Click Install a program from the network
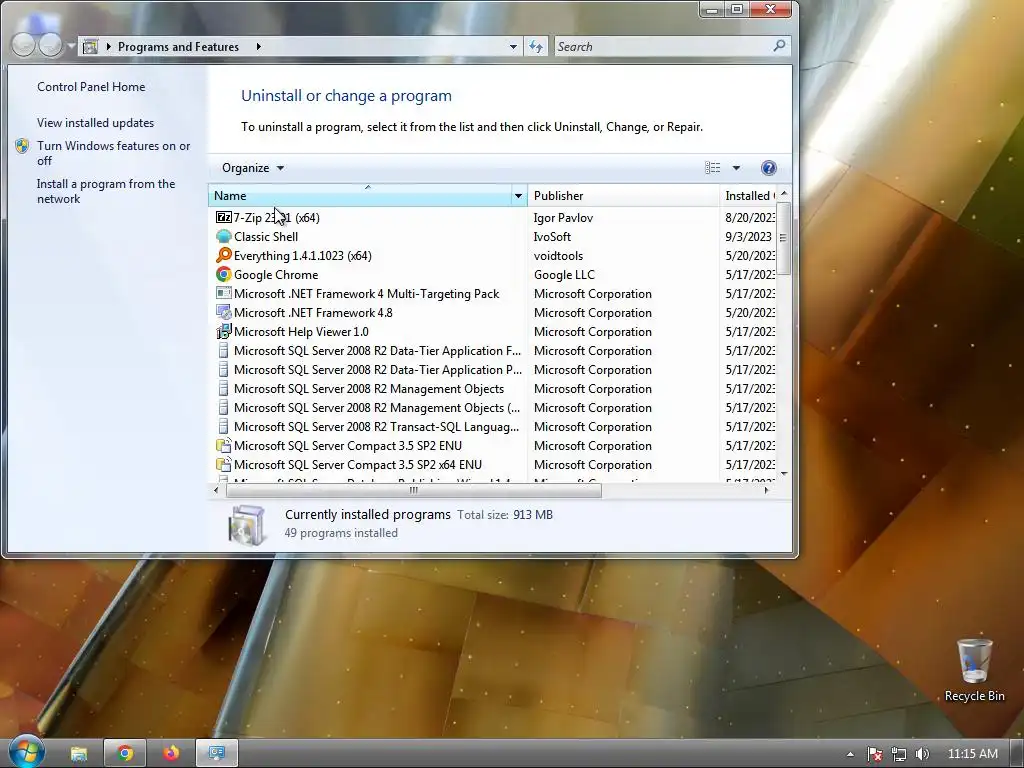Viewport: 1024px width, 768px height. [x=106, y=191]
